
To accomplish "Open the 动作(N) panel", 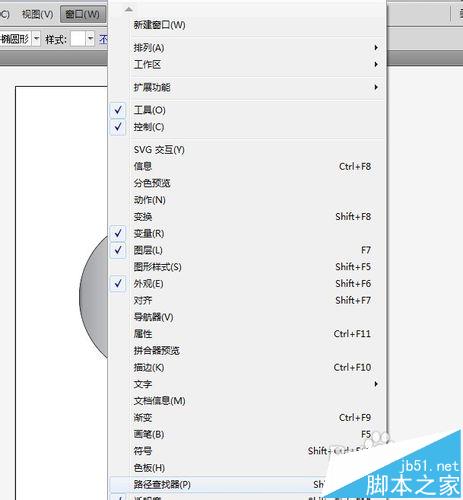I will coord(247,200).
